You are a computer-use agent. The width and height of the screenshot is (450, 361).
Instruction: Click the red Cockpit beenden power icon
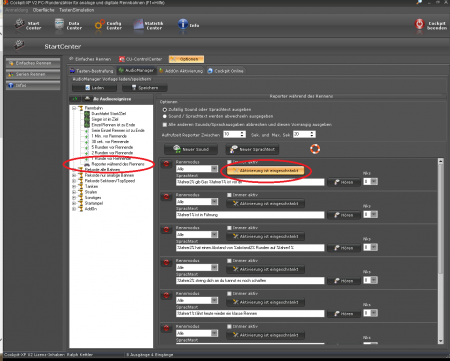pos(419,24)
